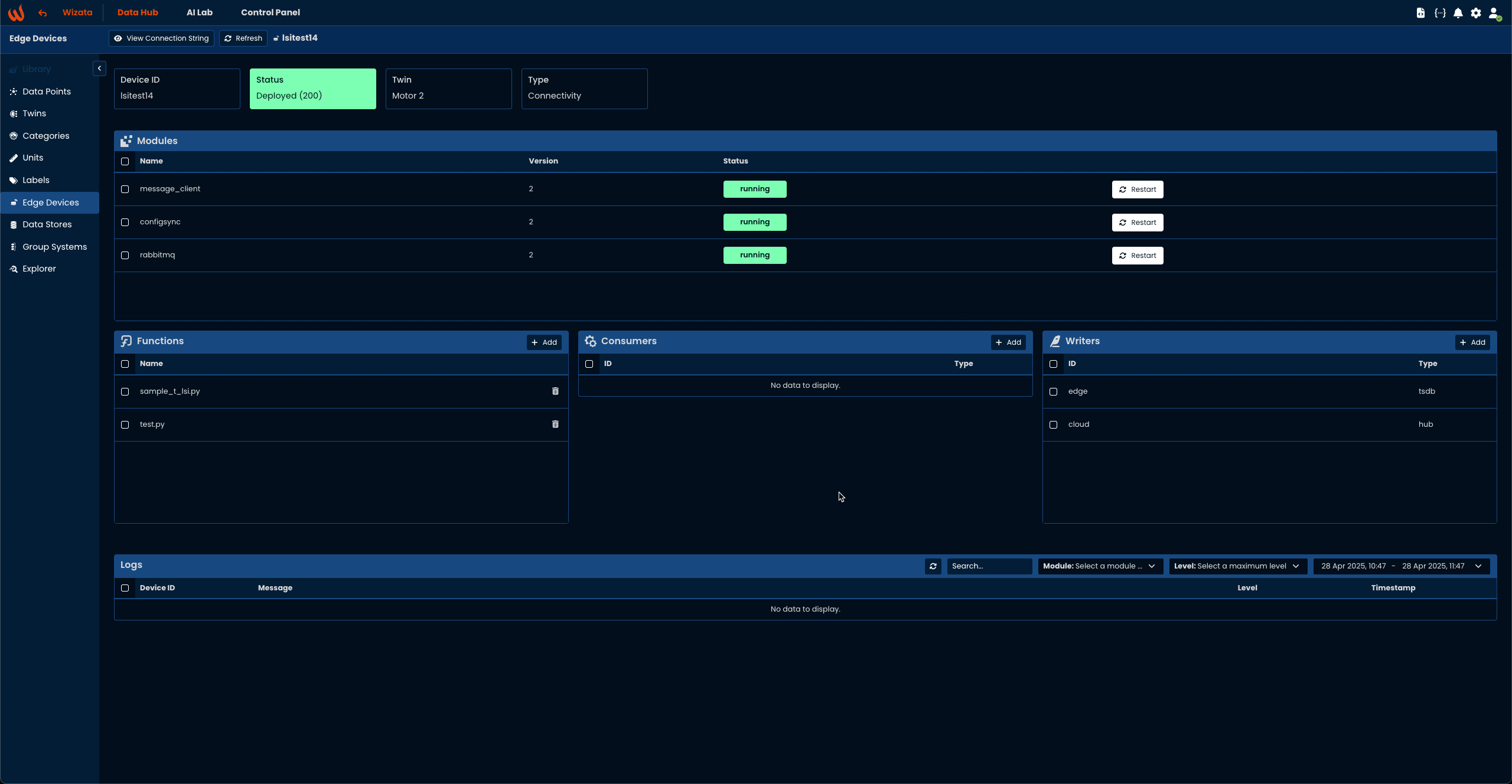Click the logs refresh icon button
1512x784 pixels.
coord(933,566)
